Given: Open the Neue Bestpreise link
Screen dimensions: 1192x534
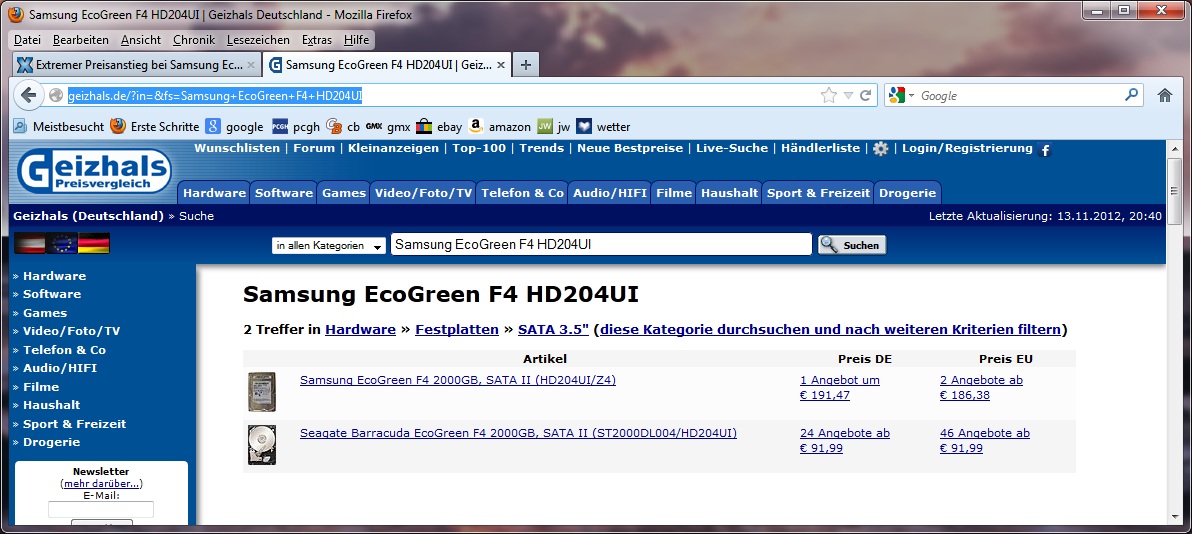Looking at the screenshot, I should (x=629, y=148).
